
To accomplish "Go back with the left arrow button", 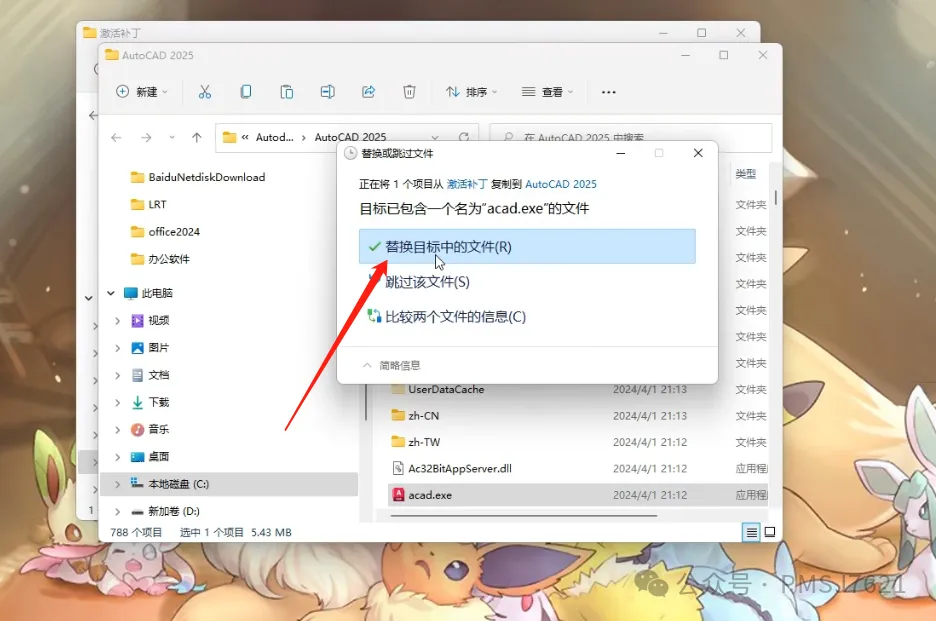I will [116, 137].
